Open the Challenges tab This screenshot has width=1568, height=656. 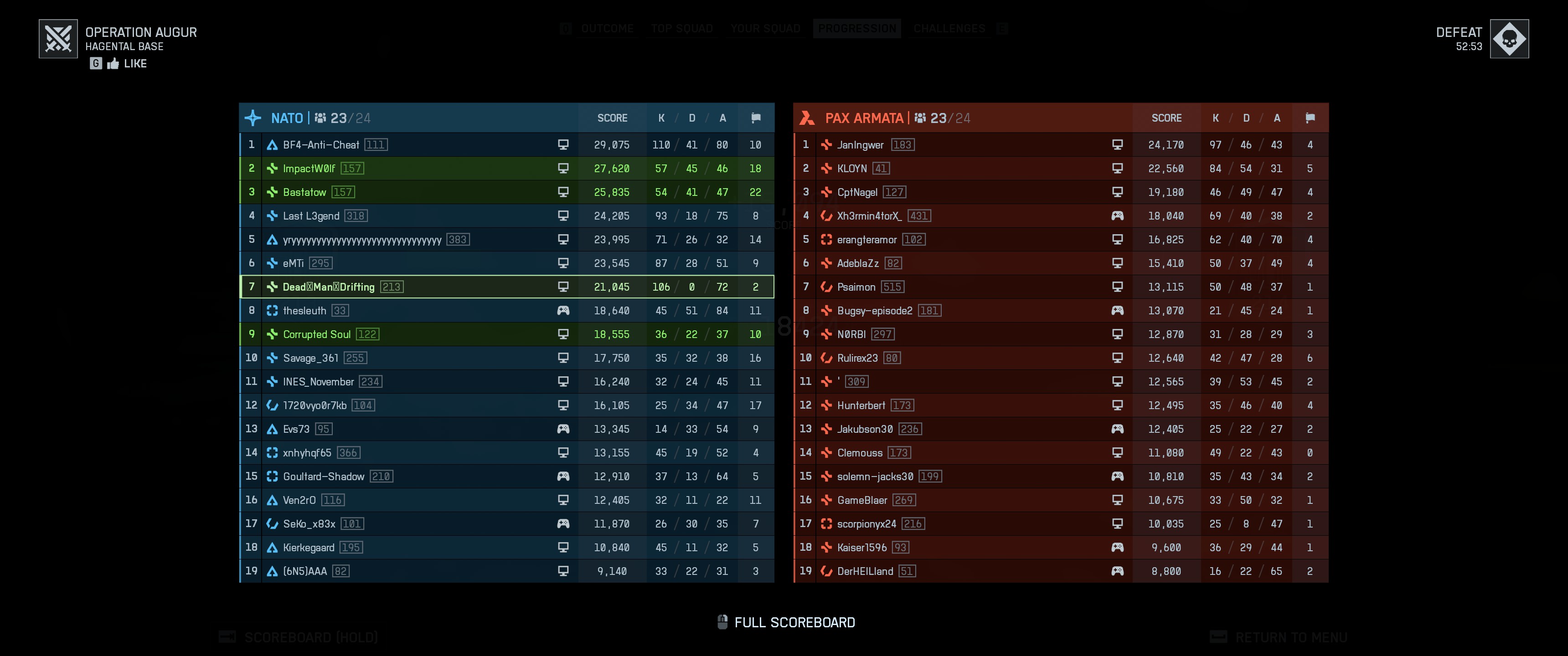click(x=949, y=29)
